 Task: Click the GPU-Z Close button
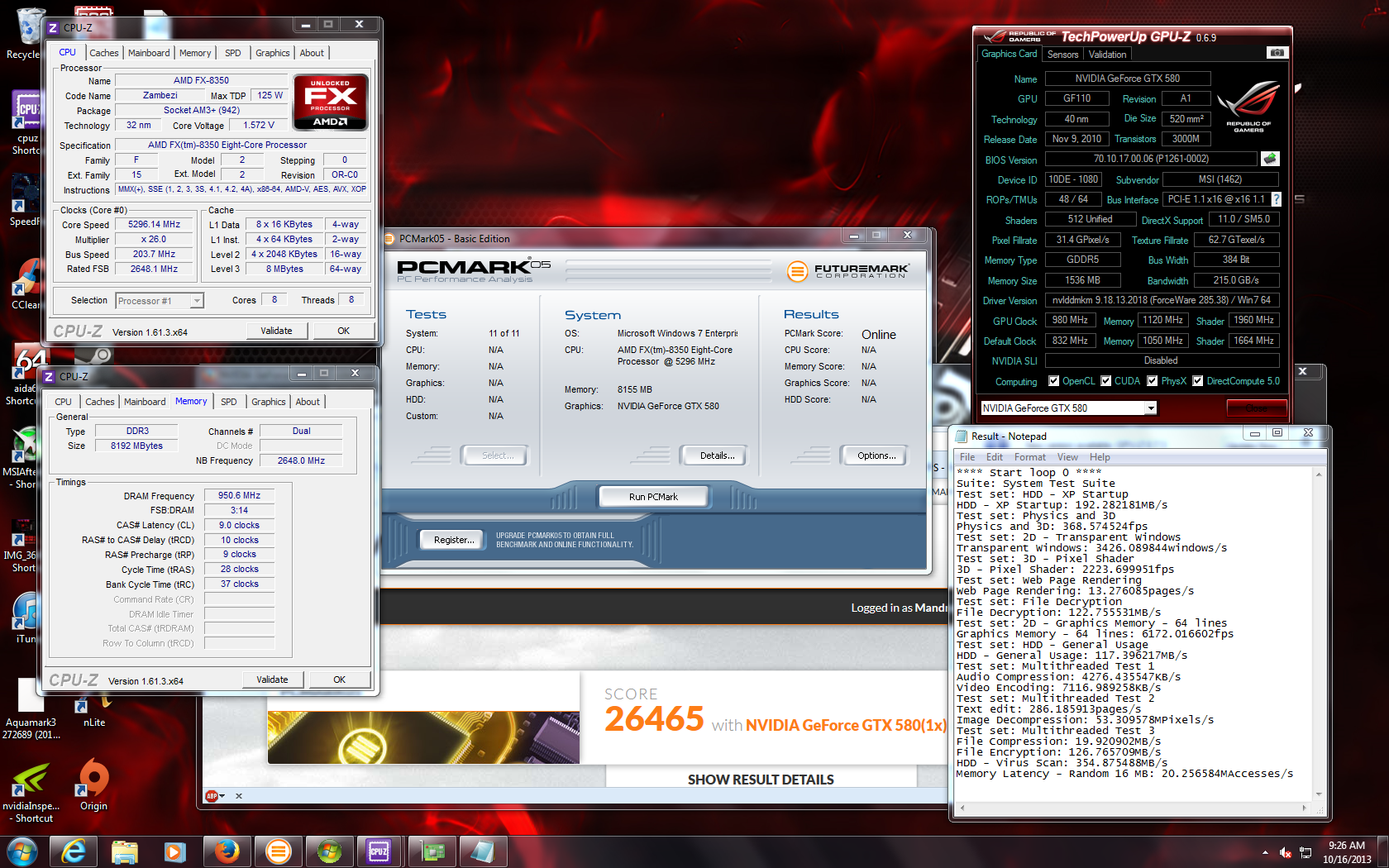click(x=1257, y=408)
